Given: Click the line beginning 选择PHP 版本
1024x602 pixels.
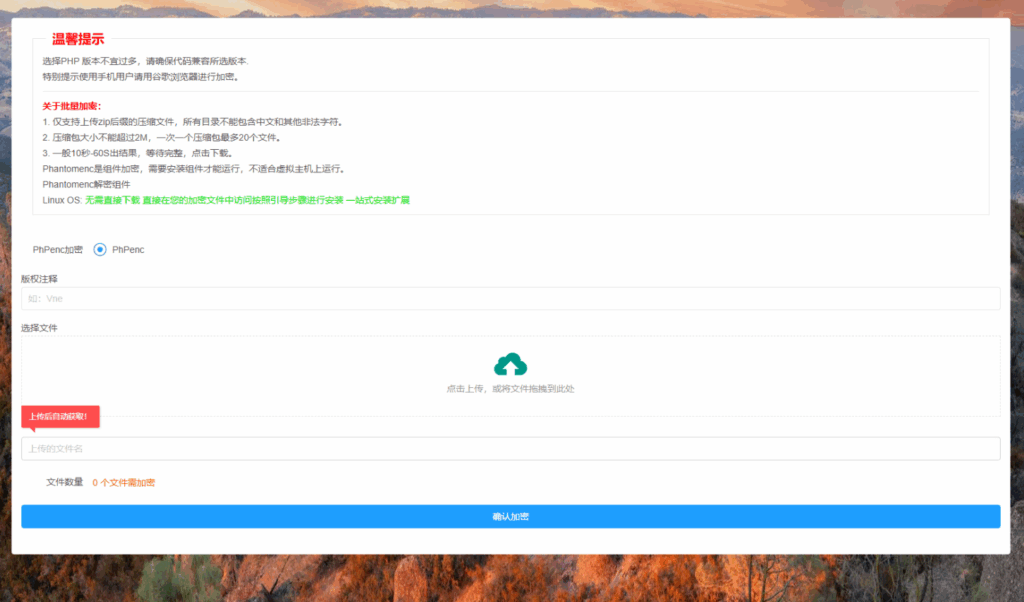Looking at the screenshot, I should click(x=146, y=61).
